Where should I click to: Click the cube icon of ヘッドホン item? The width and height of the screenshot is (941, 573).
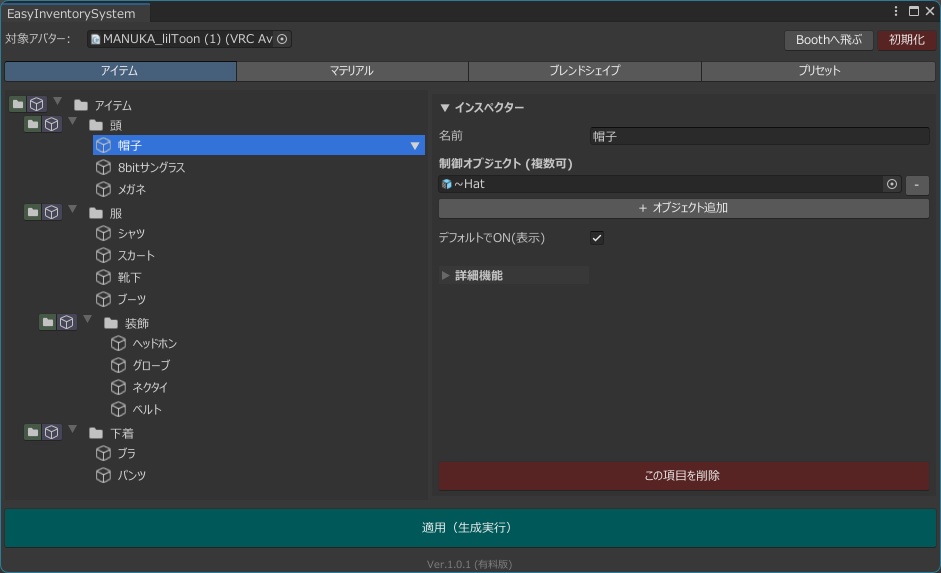coord(119,343)
